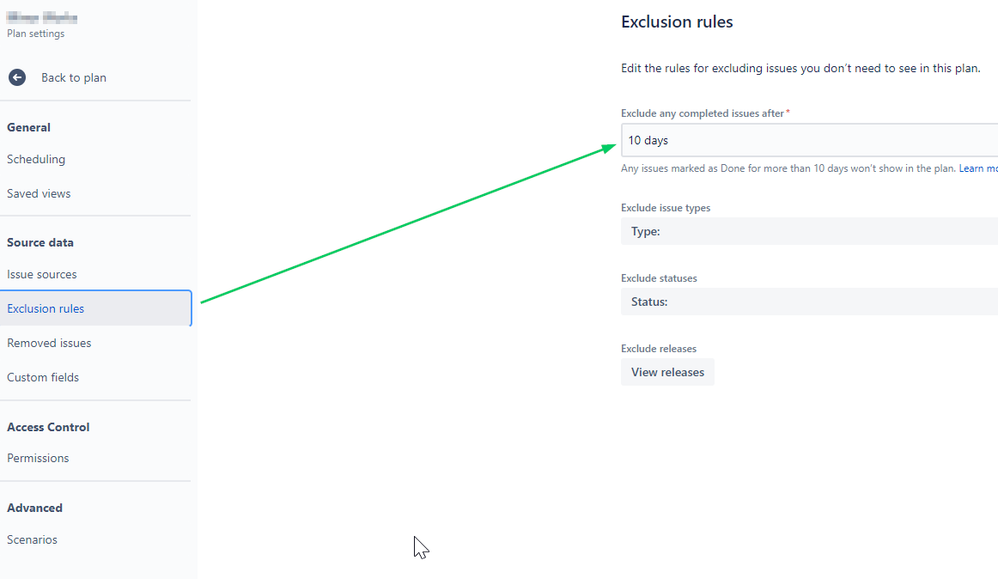Select the highlighted Exclusion rules item
Viewport: 998px width, 579px height.
(95, 308)
